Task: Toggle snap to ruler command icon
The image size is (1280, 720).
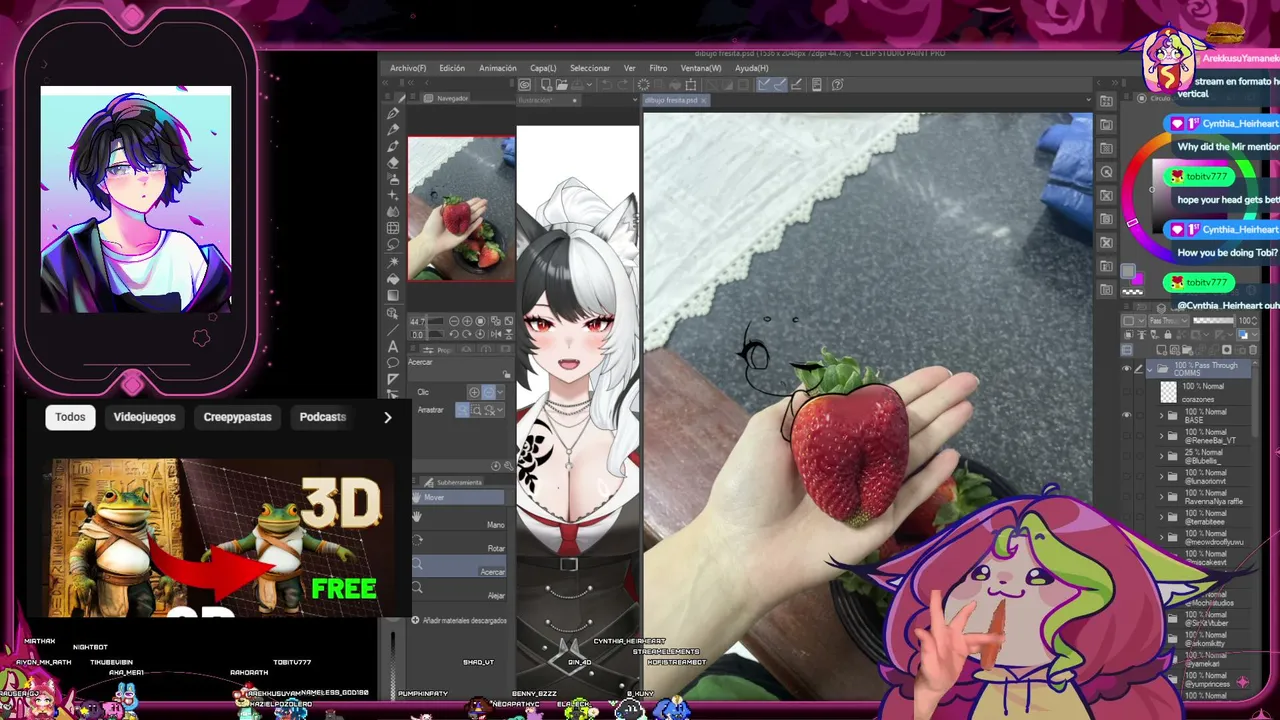Action: click(765, 85)
